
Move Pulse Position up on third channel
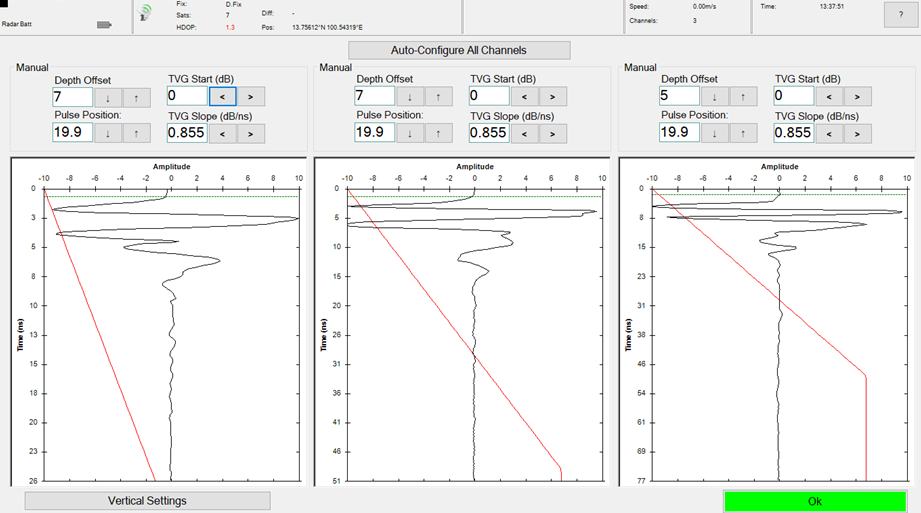pyautogui.click(x=743, y=133)
